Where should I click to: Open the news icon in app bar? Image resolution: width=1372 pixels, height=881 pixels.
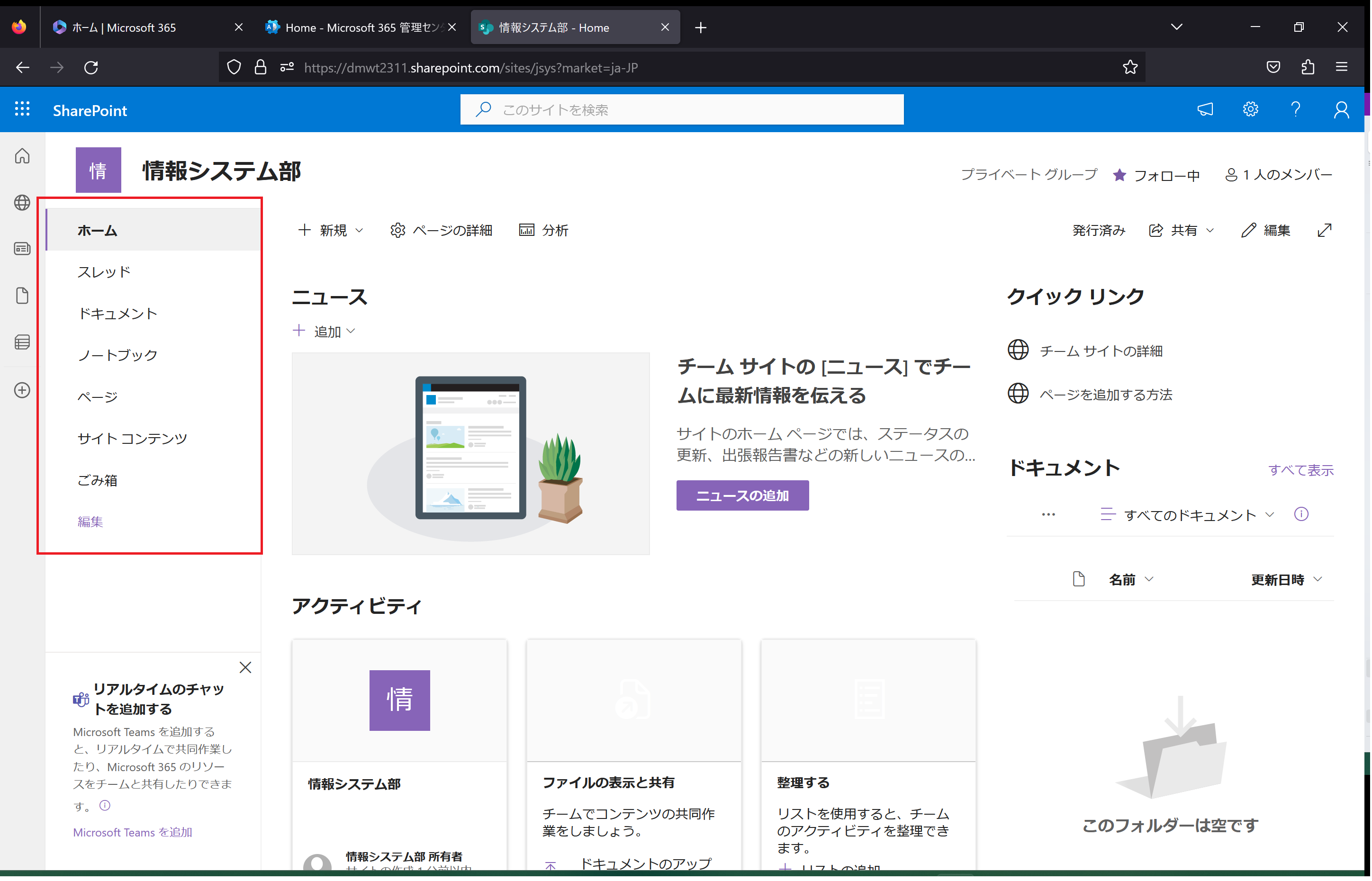22,249
